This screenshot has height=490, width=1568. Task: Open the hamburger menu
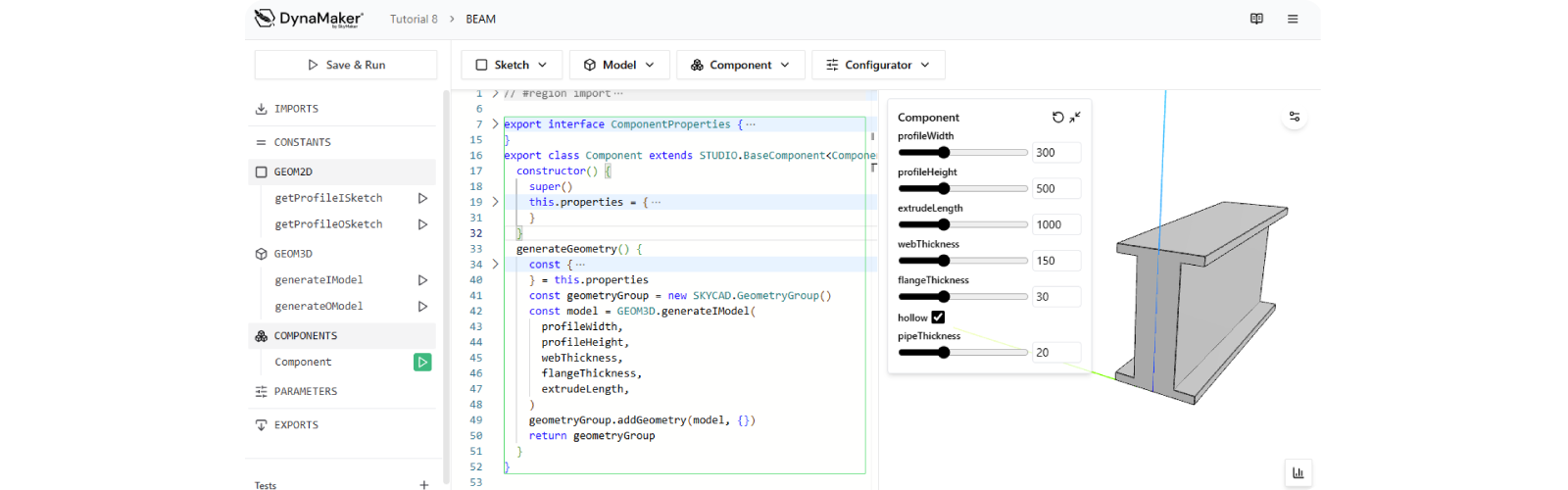pyautogui.click(x=1293, y=19)
